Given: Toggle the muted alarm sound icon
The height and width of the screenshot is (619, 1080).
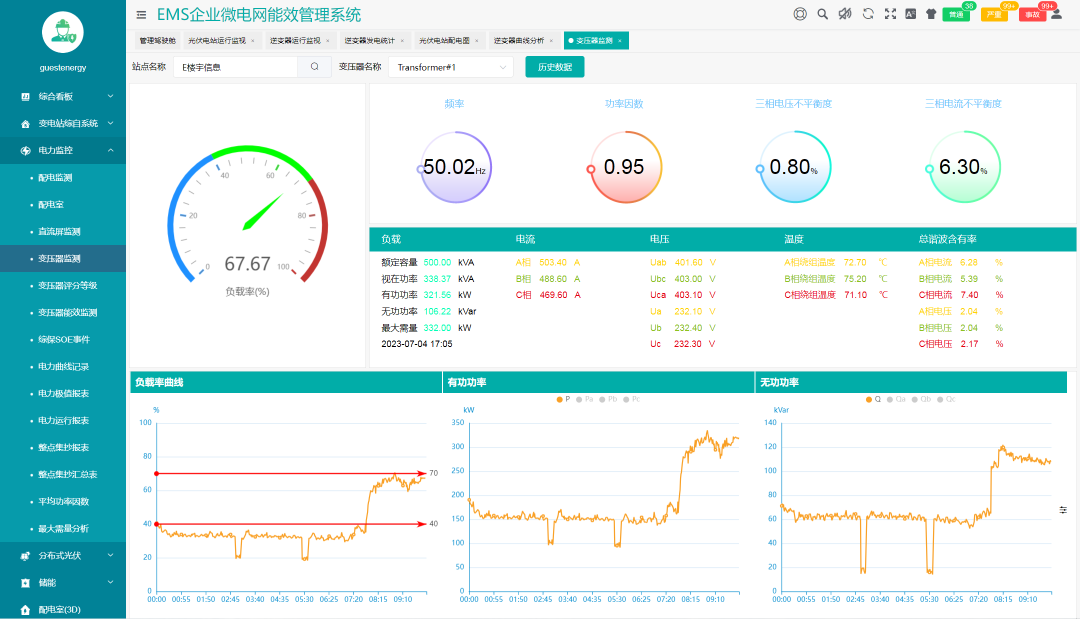Looking at the screenshot, I should (x=844, y=14).
